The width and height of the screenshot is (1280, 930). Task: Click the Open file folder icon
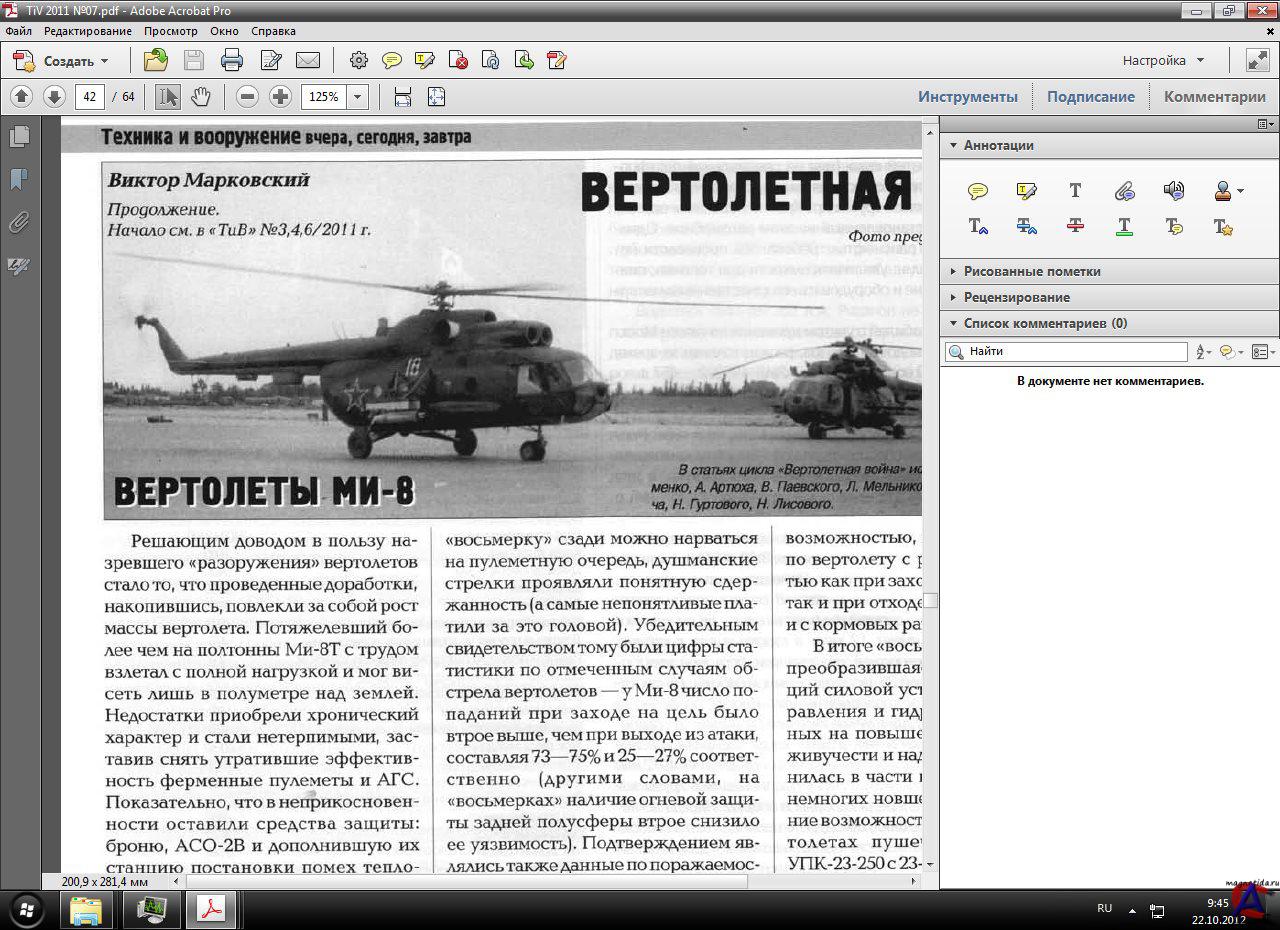click(155, 60)
